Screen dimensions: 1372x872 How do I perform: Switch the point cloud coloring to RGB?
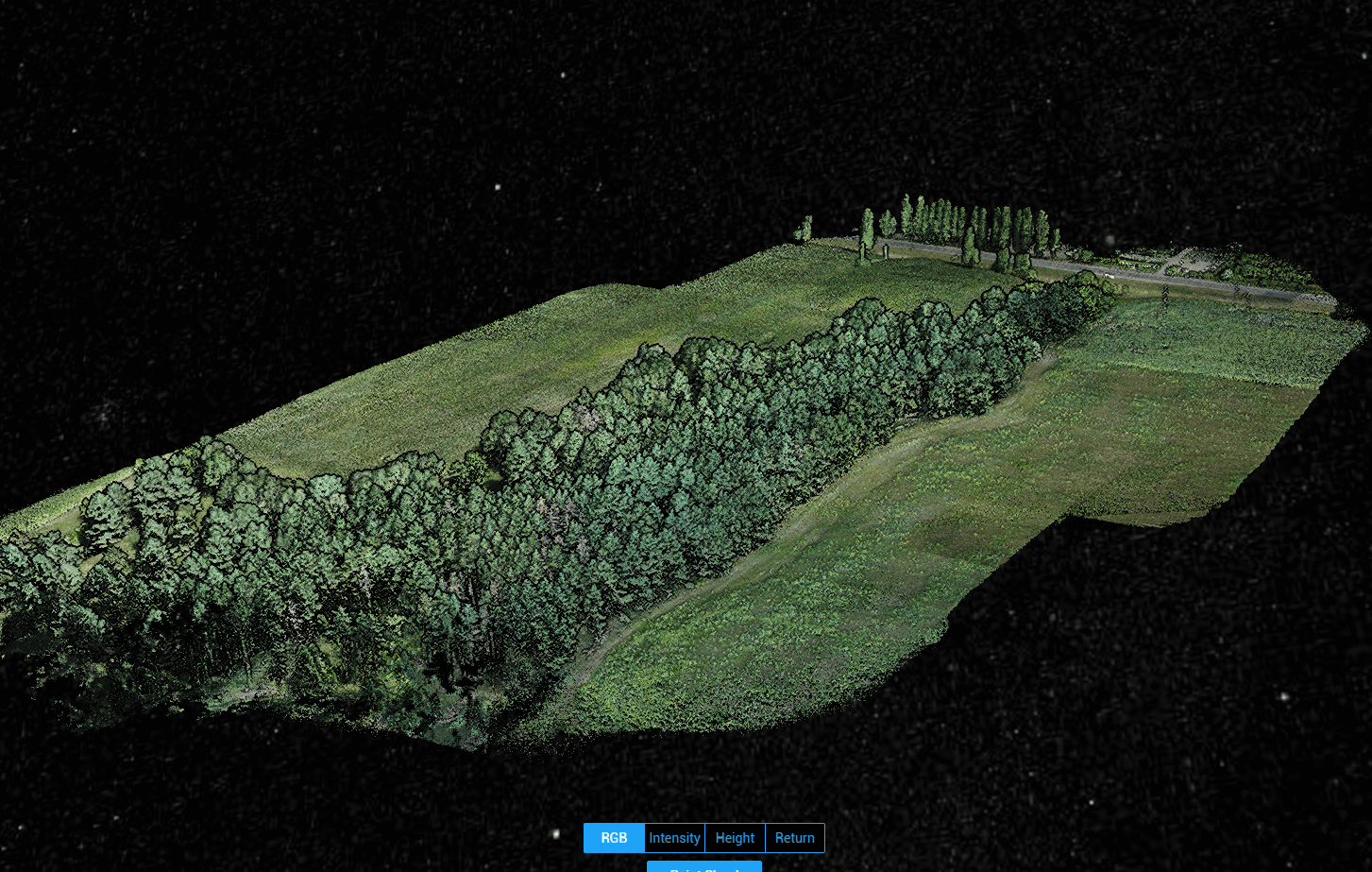click(x=614, y=838)
